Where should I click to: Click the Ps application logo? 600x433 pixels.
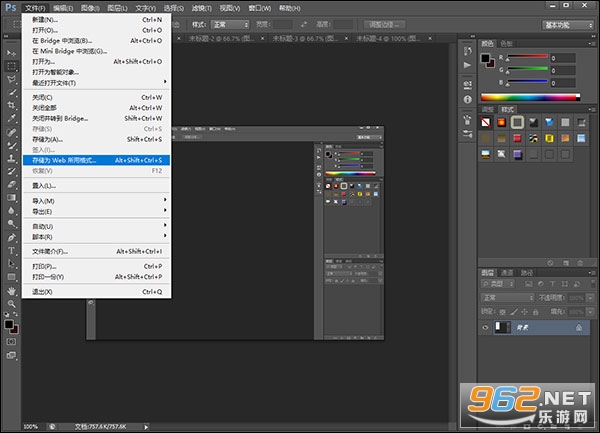(x=11, y=7)
